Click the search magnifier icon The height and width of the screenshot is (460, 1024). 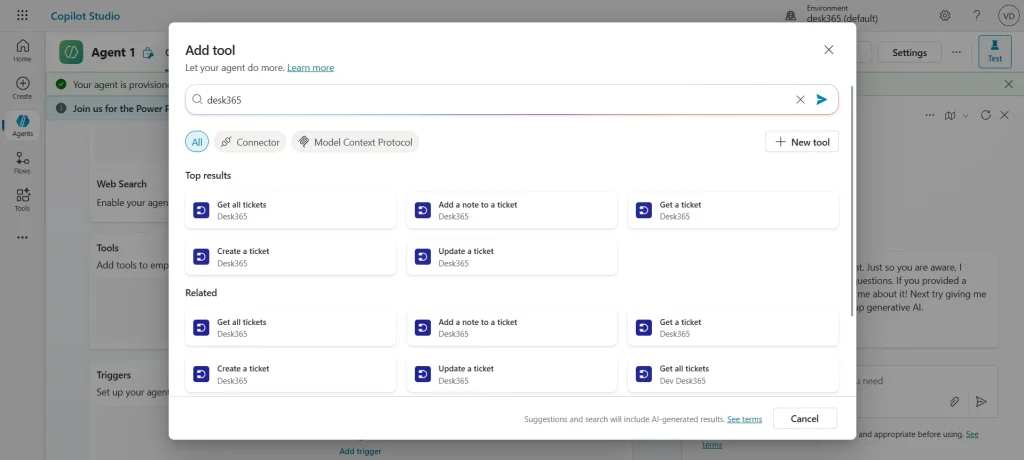(x=197, y=100)
